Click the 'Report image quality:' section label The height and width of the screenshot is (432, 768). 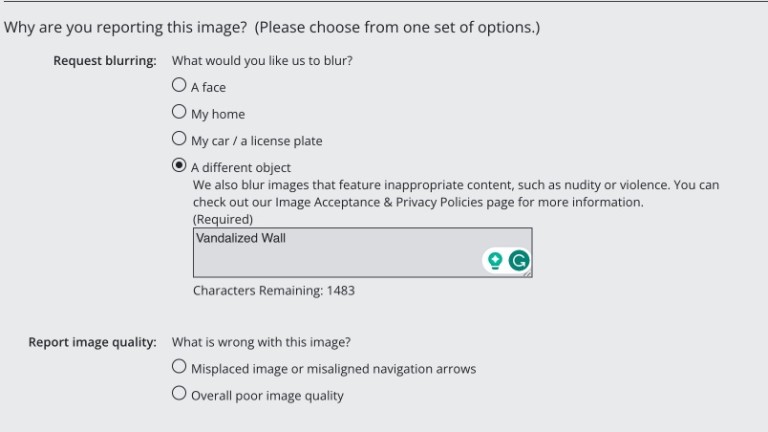[92, 342]
